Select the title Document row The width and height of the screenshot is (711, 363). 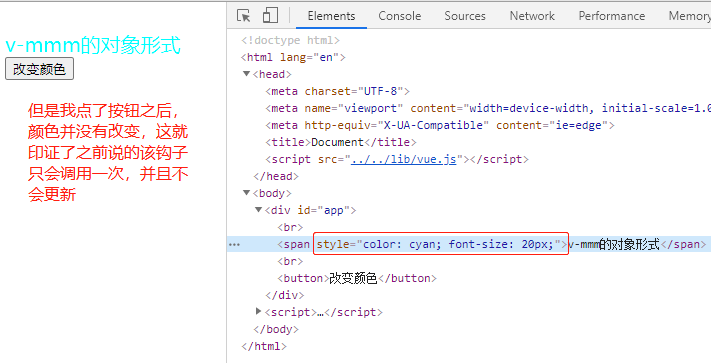tap(341, 142)
